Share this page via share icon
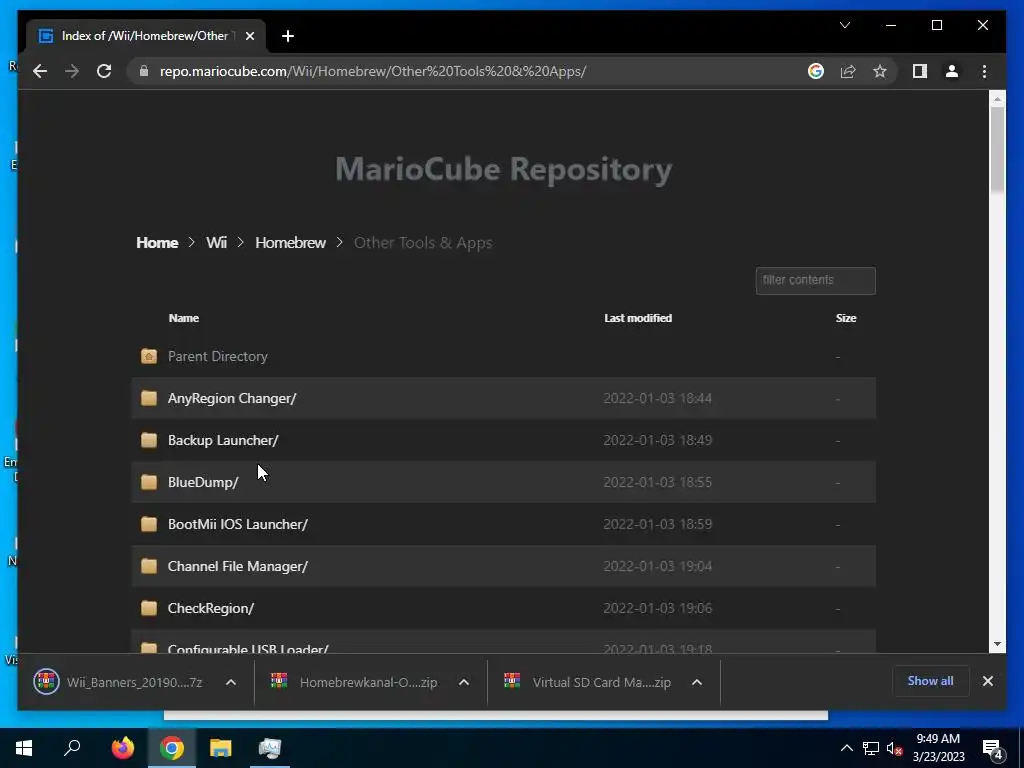Screen dimensions: 1024x768 [x=848, y=71]
